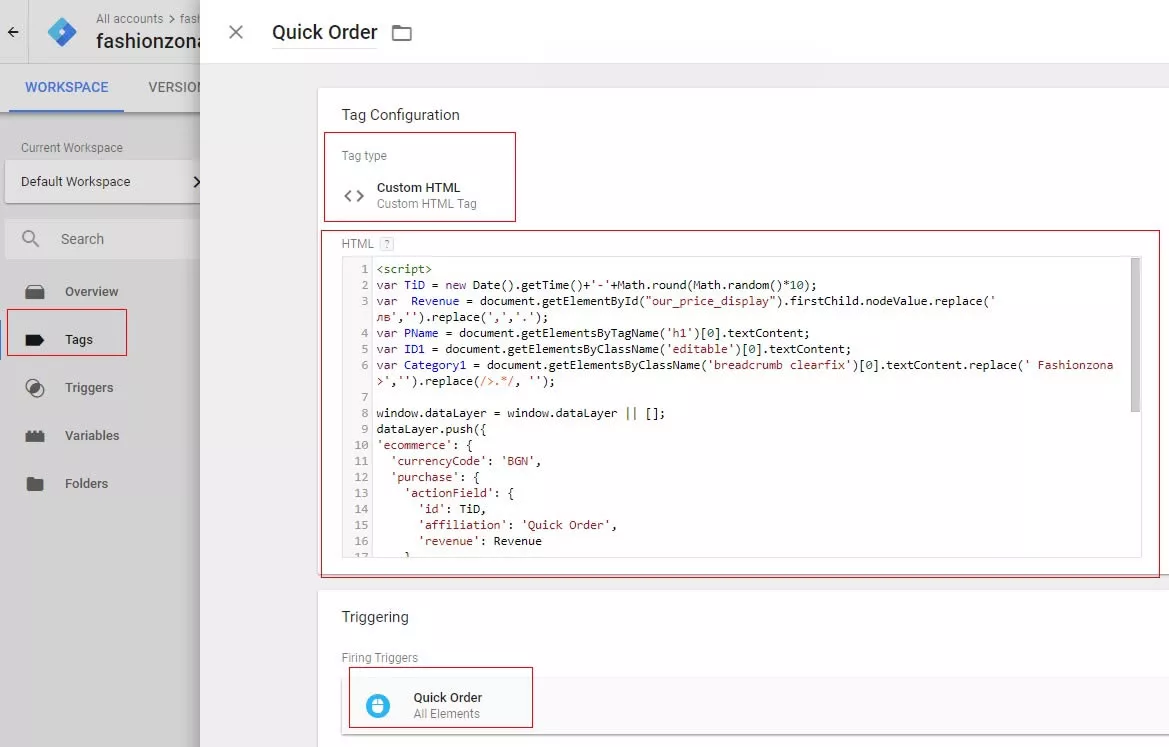
Task: Open the Triggers section
Action: [x=89, y=388]
